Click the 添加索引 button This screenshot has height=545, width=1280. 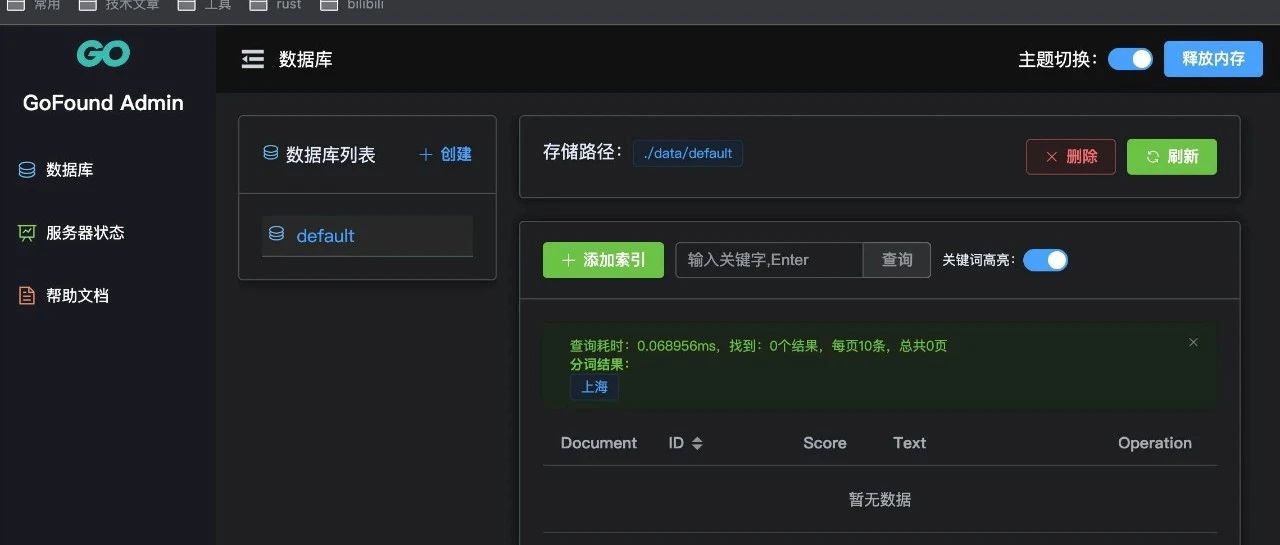click(x=603, y=260)
